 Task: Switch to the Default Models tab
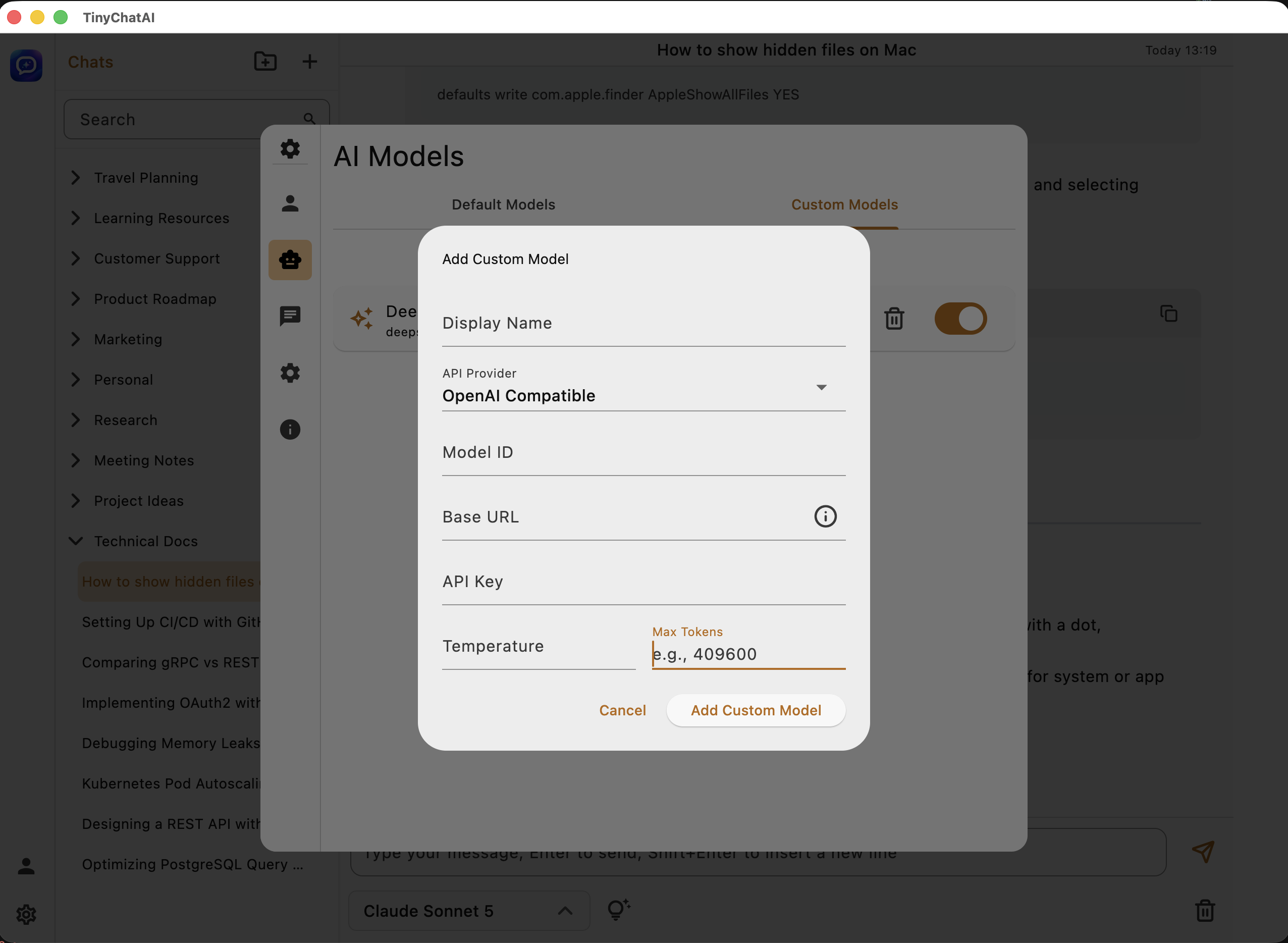(x=503, y=204)
